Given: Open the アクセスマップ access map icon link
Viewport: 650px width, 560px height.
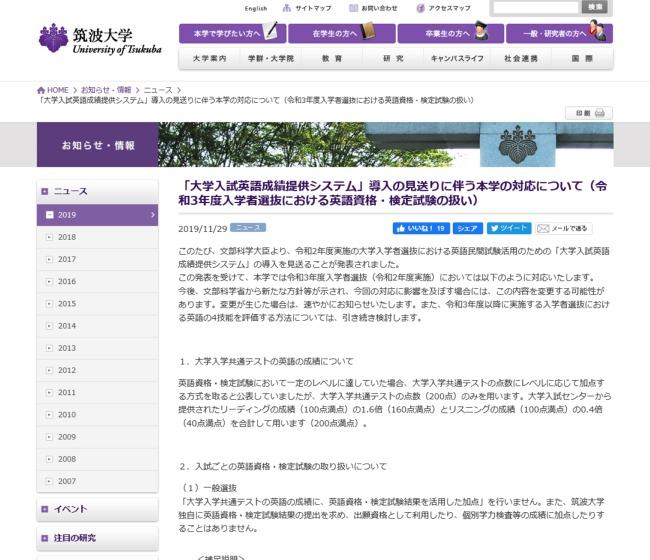Looking at the screenshot, I should coord(444,8).
